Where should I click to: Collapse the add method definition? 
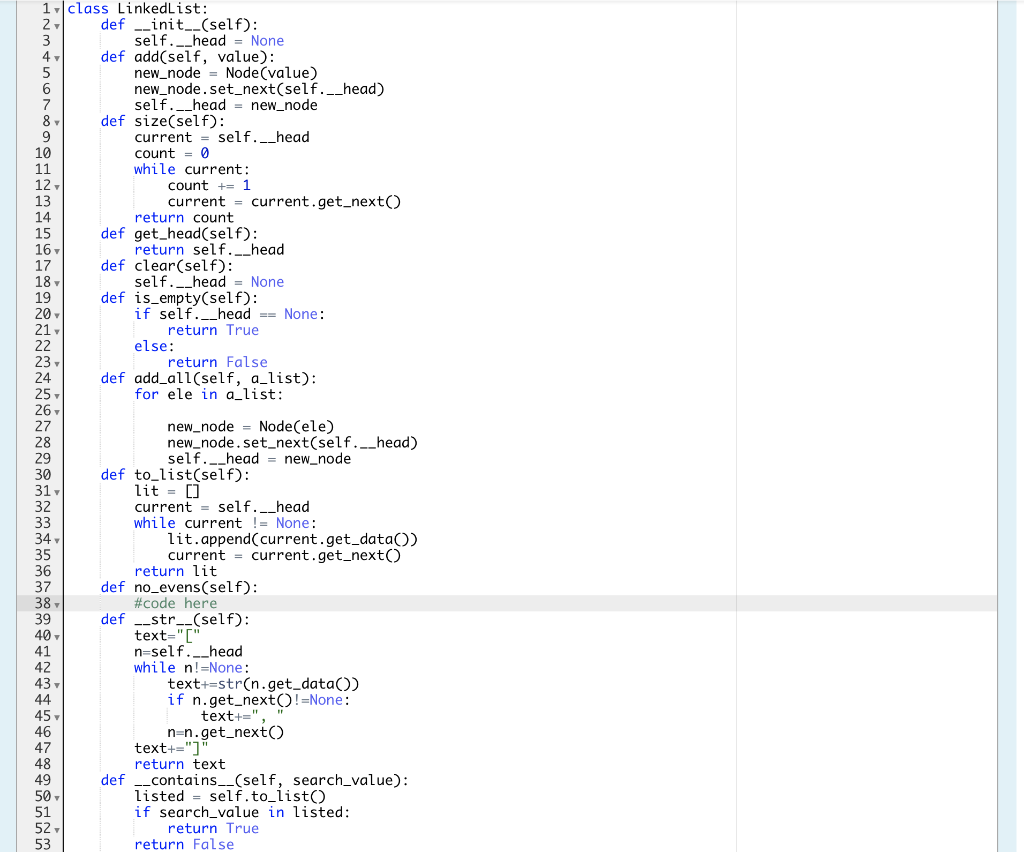(x=57, y=57)
